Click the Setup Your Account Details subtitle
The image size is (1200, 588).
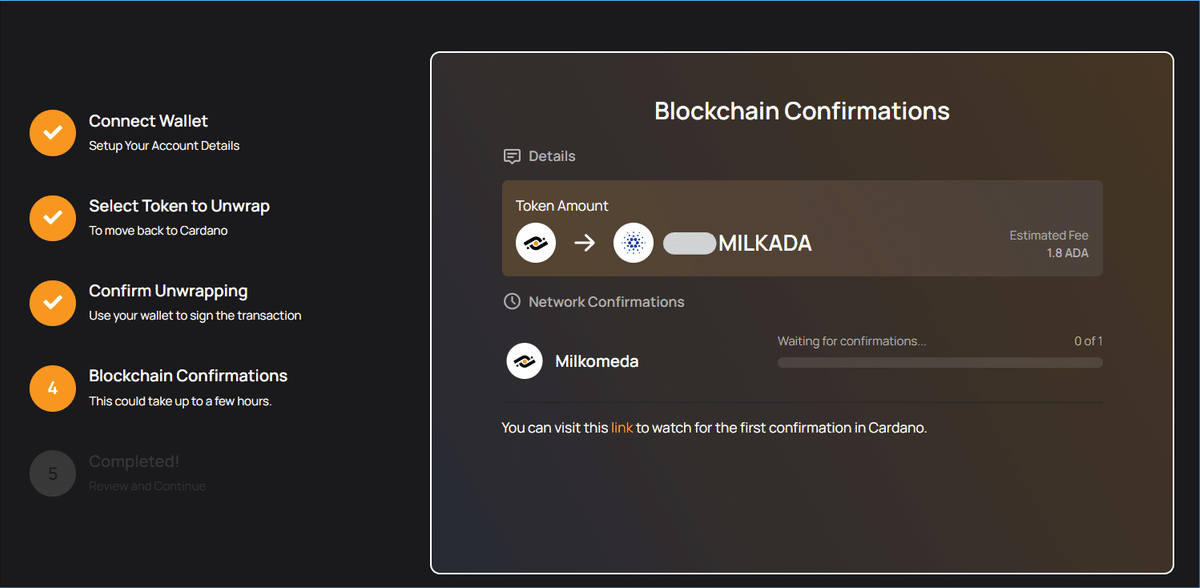(164, 146)
